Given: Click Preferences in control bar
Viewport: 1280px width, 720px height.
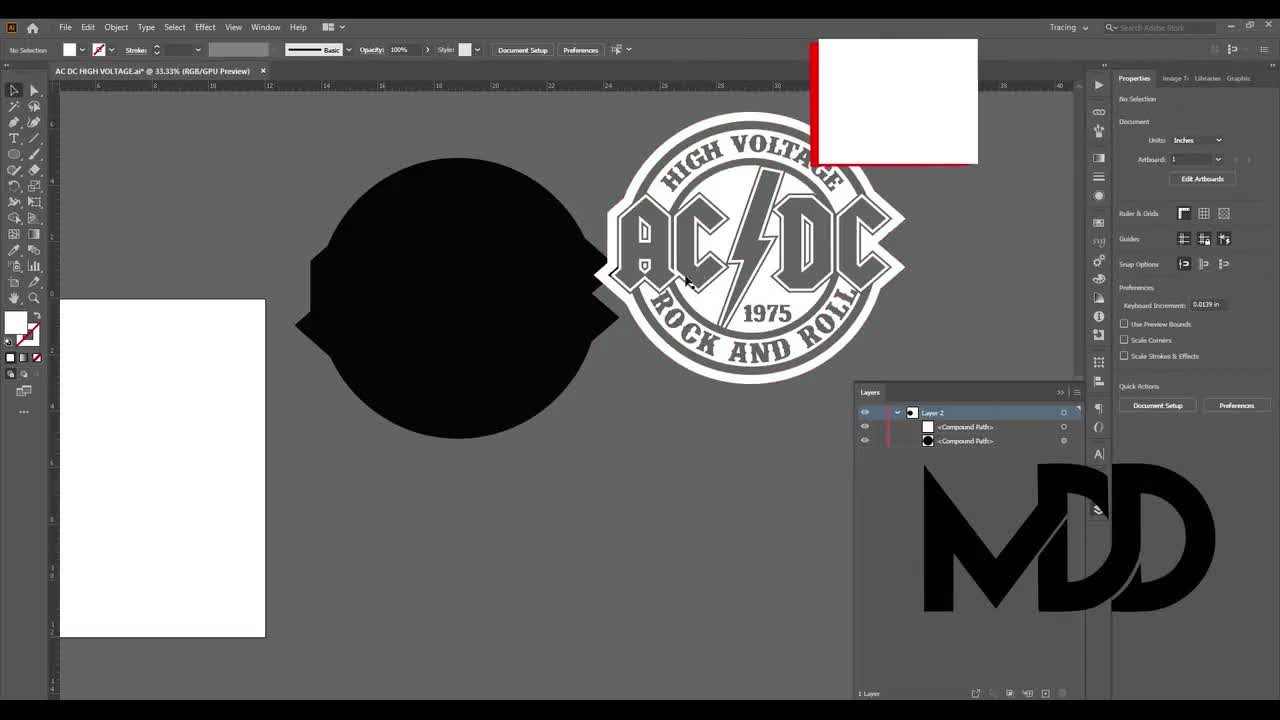Looking at the screenshot, I should coord(580,50).
